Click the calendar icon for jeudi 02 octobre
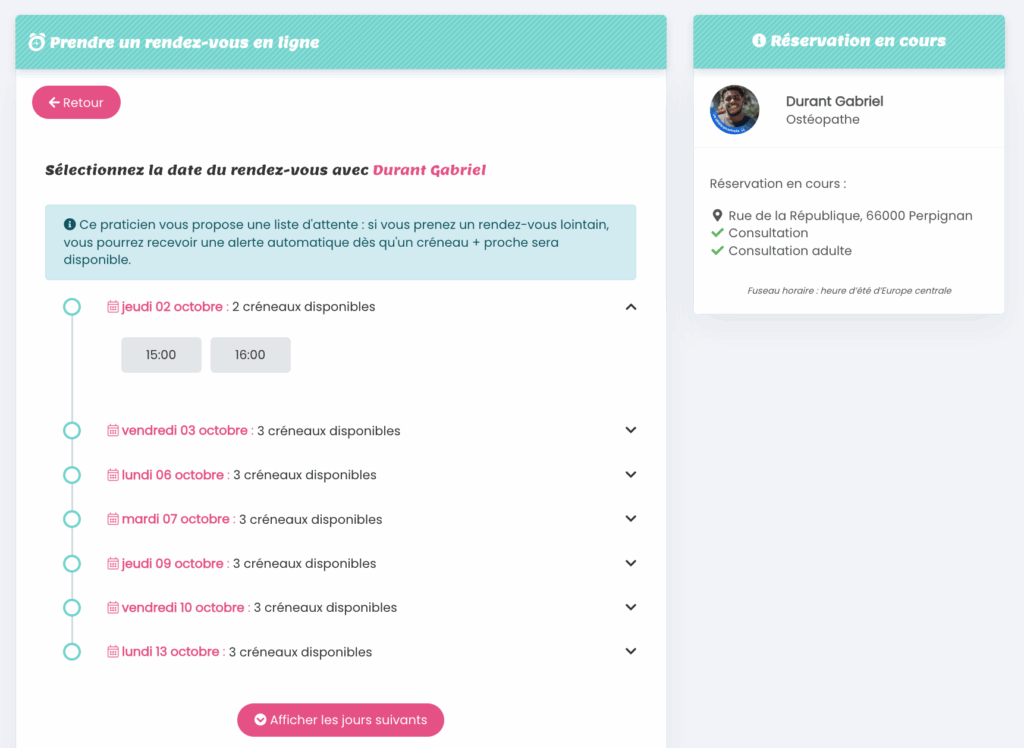The height and width of the screenshot is (748, 1024). coord(113,307)
